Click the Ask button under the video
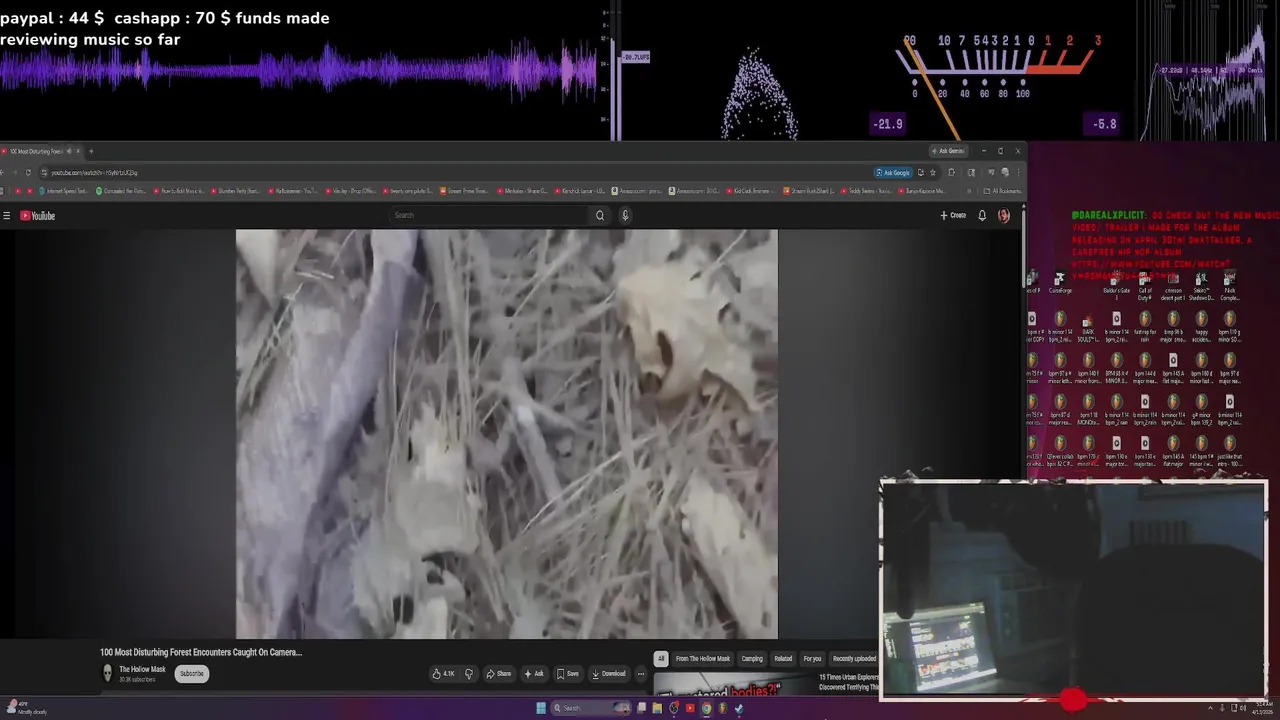Screen dimensions: 1280x720 point(534,674)
